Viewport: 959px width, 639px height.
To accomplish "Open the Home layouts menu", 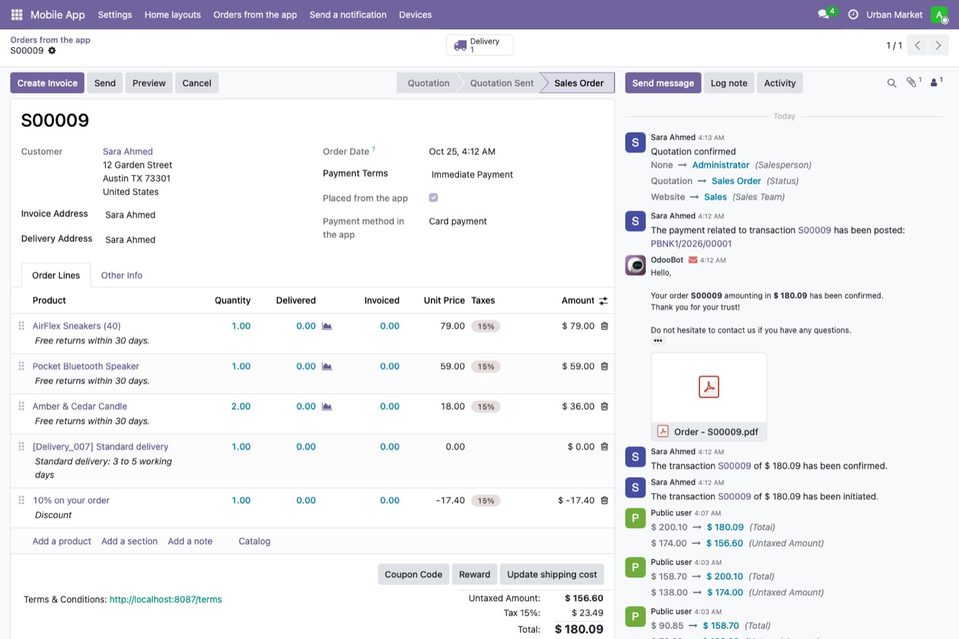I will click(172, 15).
